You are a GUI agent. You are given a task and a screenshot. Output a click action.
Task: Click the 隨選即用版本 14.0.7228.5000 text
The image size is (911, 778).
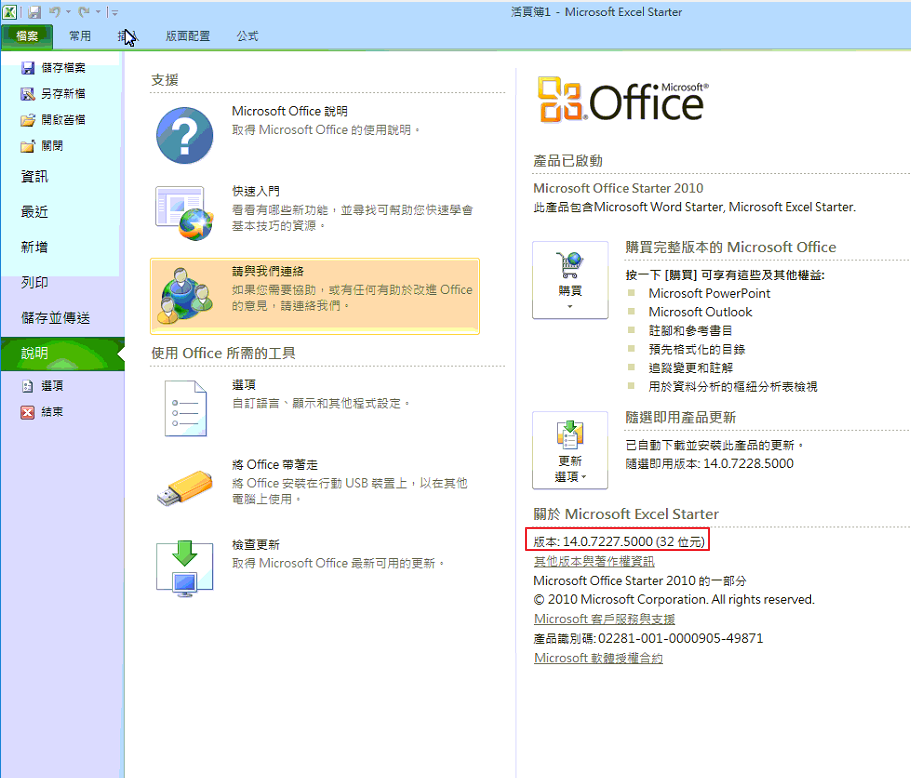[x=709, y=464]
